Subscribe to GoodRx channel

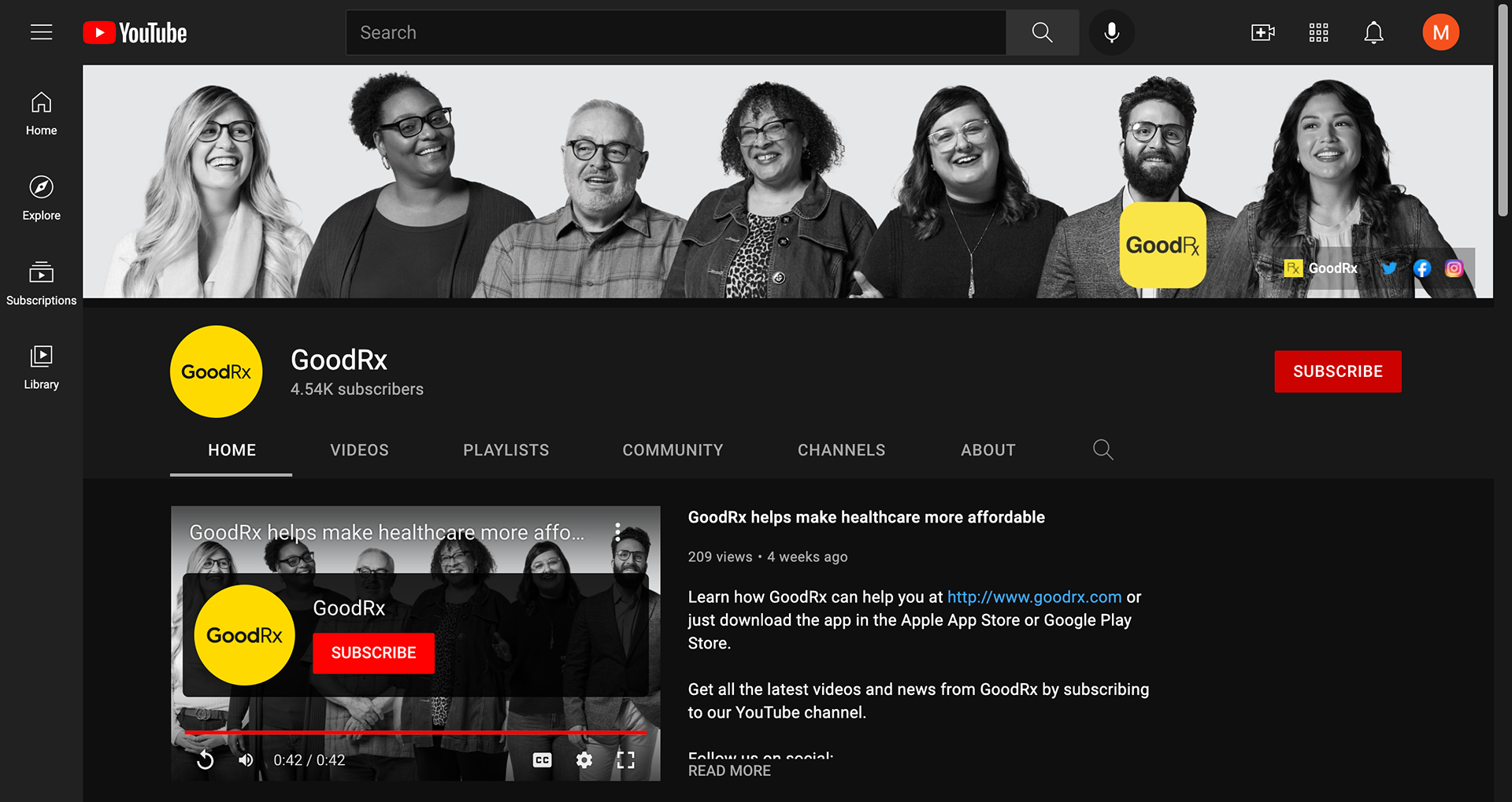tap(1338, 371)
